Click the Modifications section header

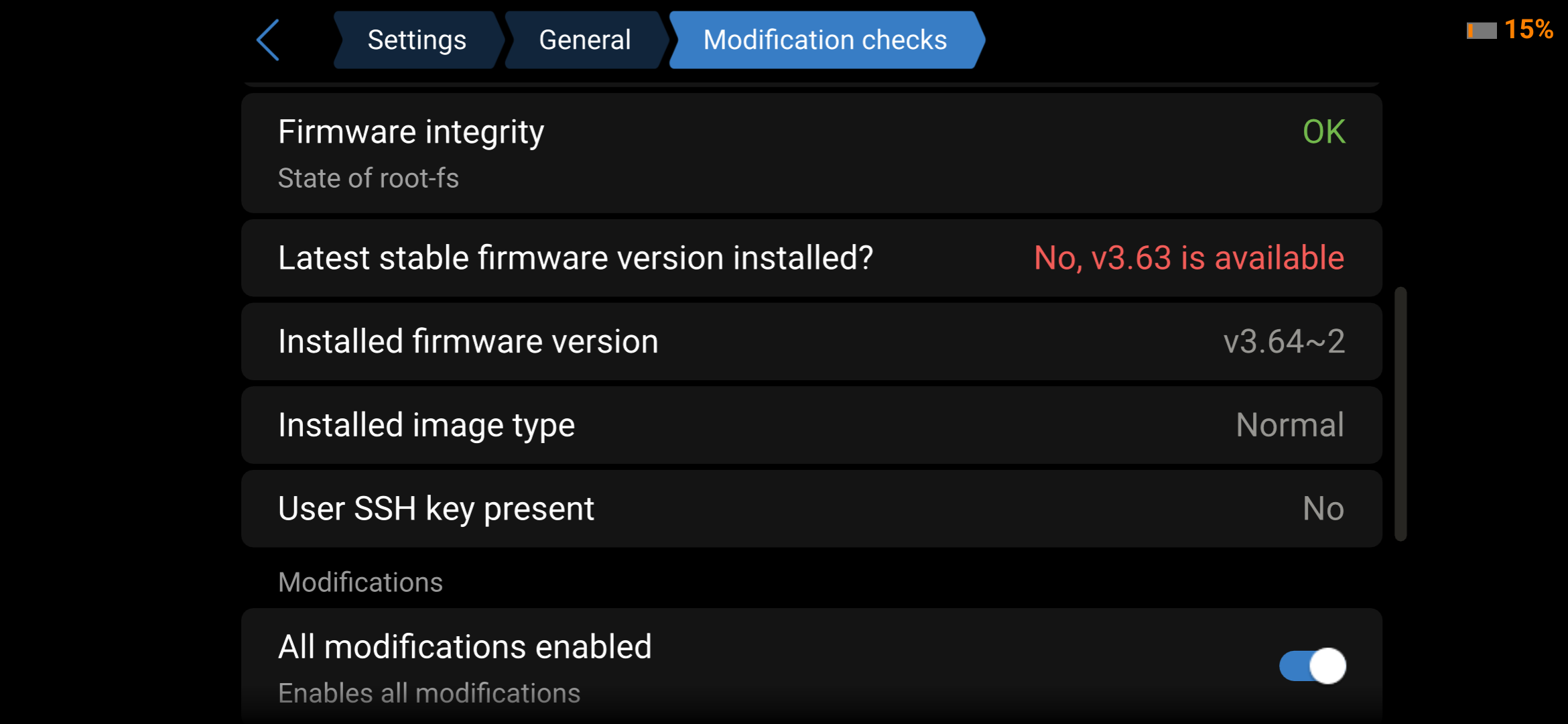pos(361,582)
